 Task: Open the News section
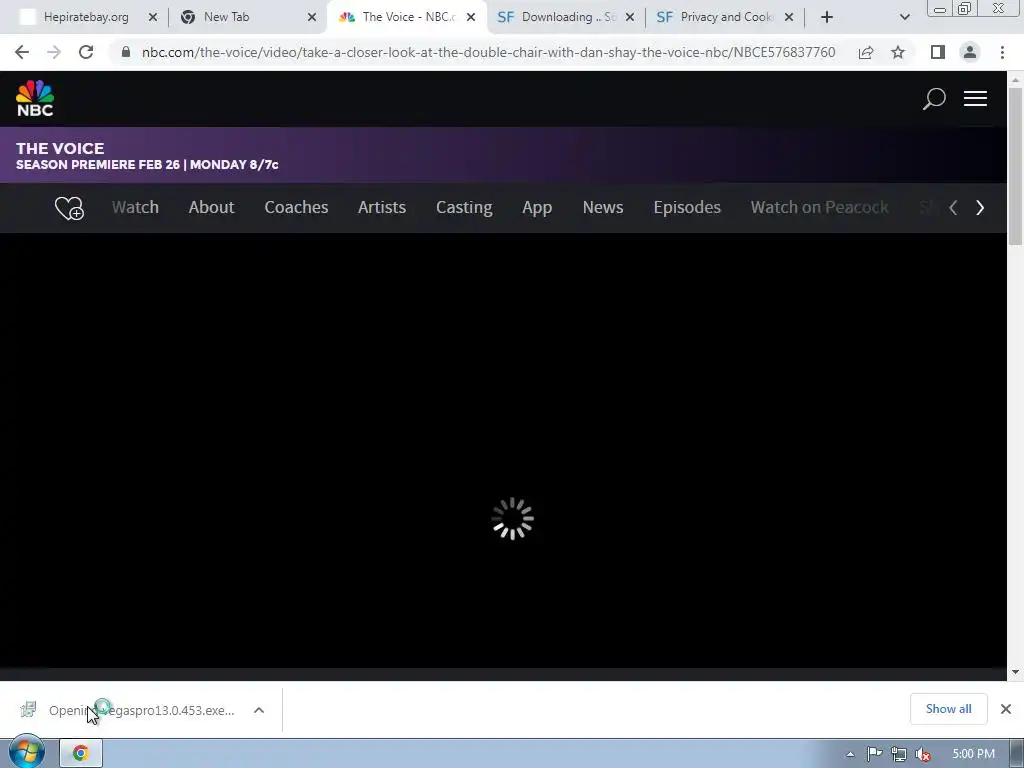603,207
